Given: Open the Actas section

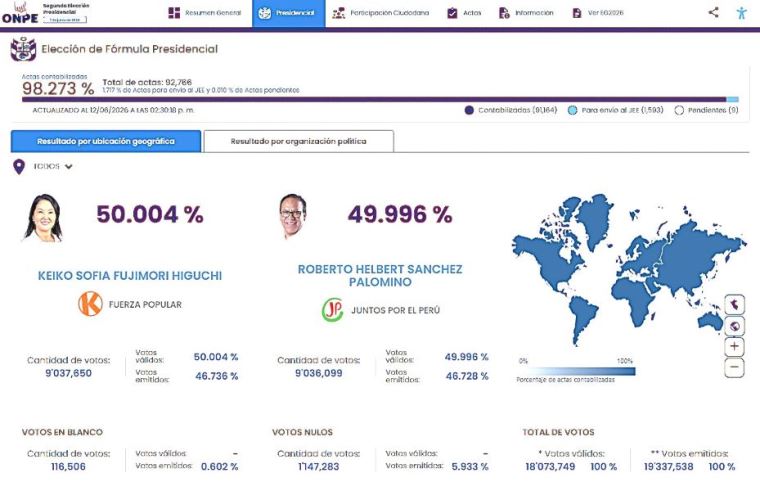Looking at the screenshot, I should [464, 13].
